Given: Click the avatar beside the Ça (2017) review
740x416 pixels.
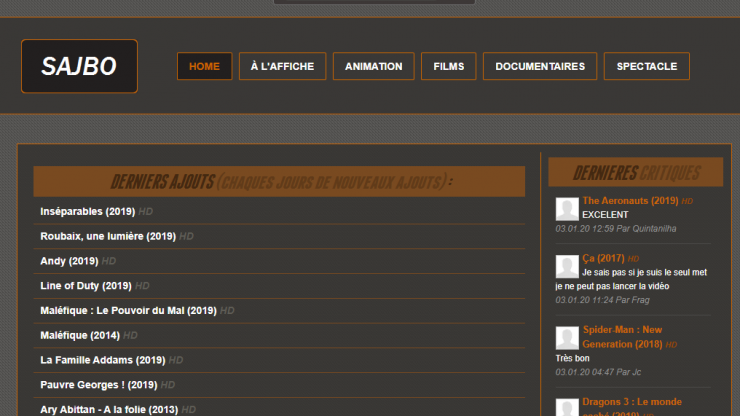Looking at the screenshot, I should point(567,266).
